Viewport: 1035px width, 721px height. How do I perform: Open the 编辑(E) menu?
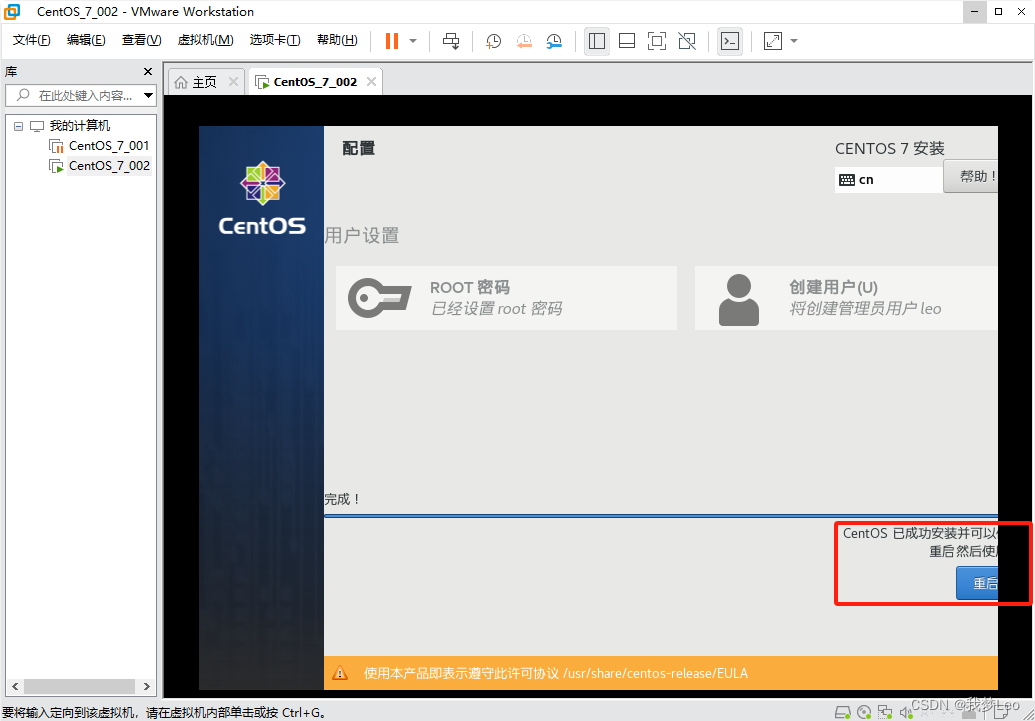[x=86, y=40]
